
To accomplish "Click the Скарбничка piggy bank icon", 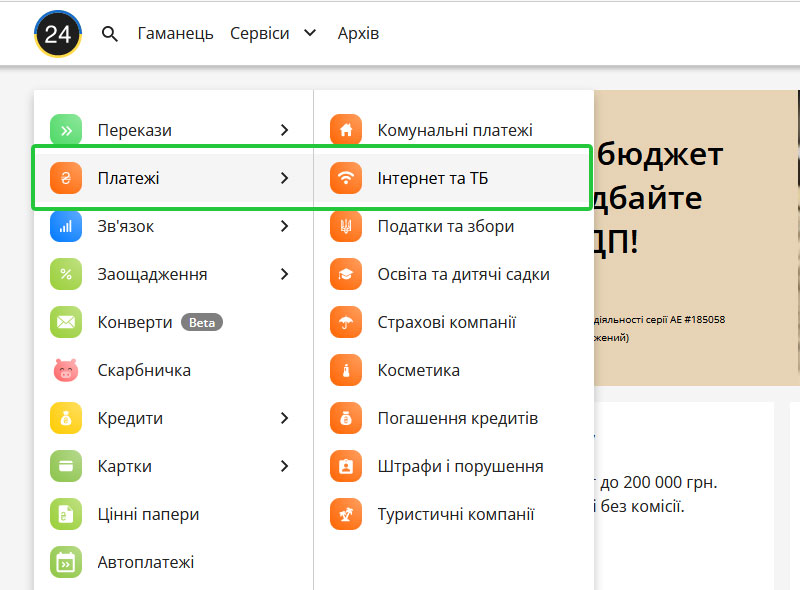I will tap(66, 370).
